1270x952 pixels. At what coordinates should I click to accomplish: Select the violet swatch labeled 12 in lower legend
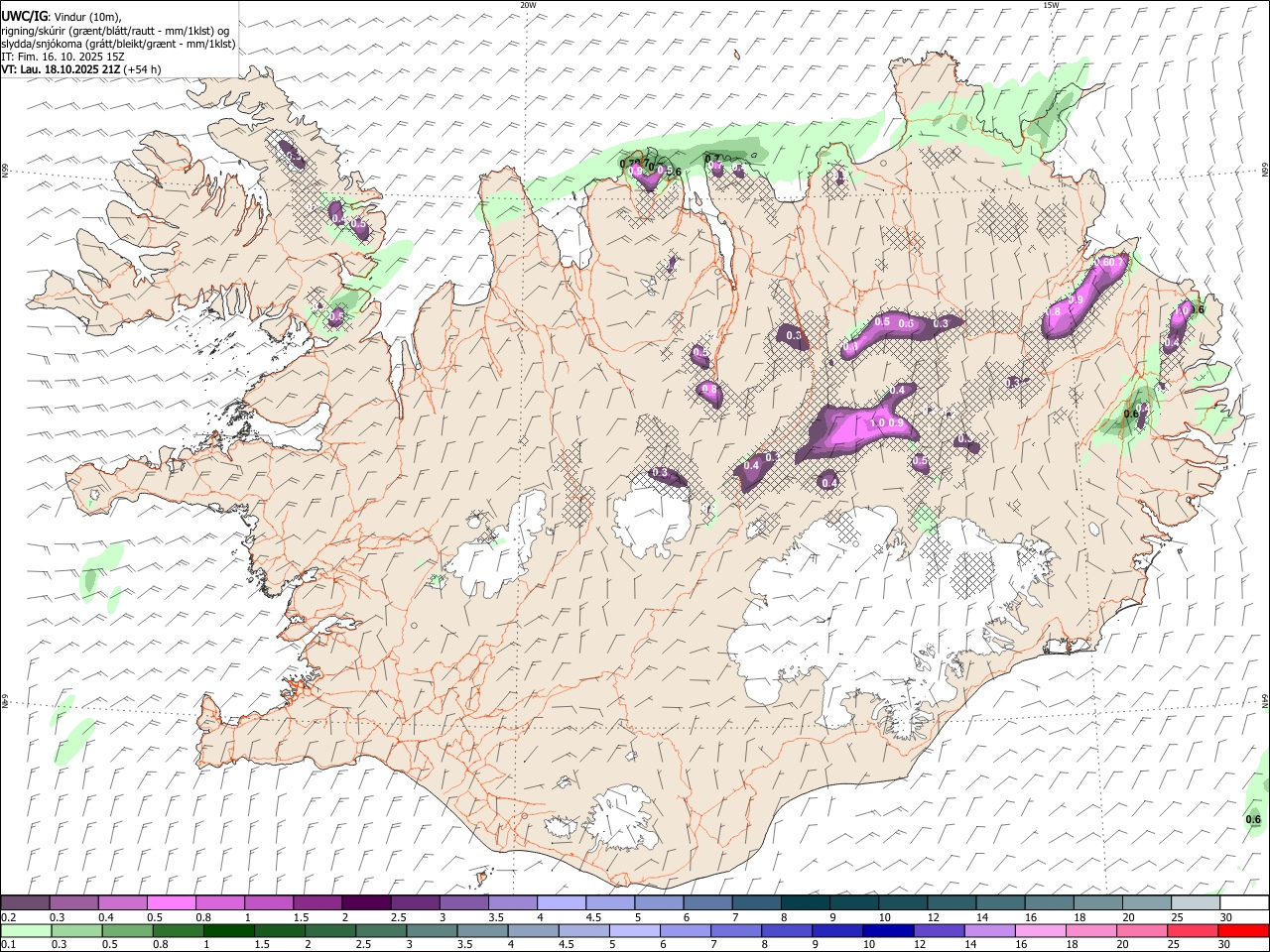pos(939,931)
